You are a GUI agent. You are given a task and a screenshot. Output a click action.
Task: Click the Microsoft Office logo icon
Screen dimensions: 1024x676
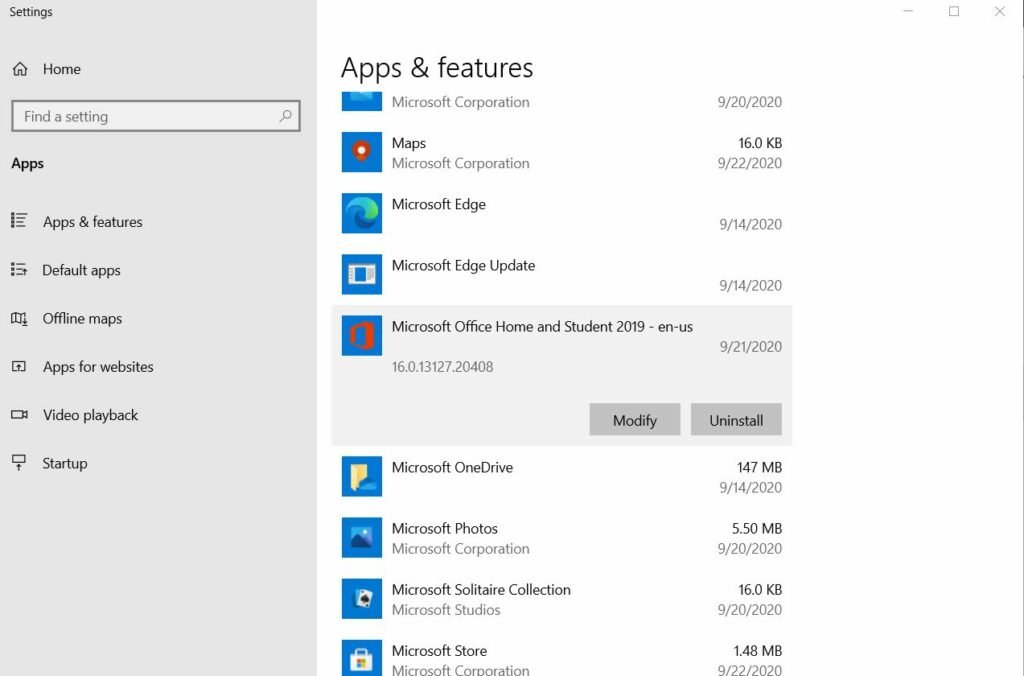(361, 336)
